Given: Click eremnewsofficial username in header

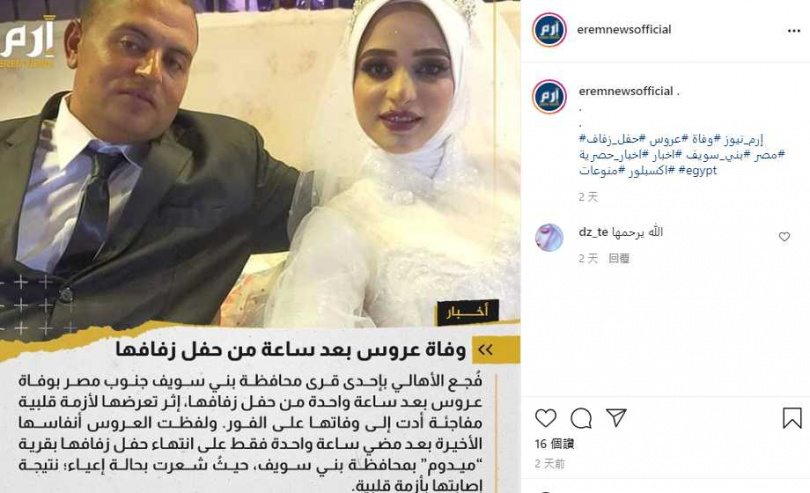Looking at the screenshot, I should tap(624, 29).
